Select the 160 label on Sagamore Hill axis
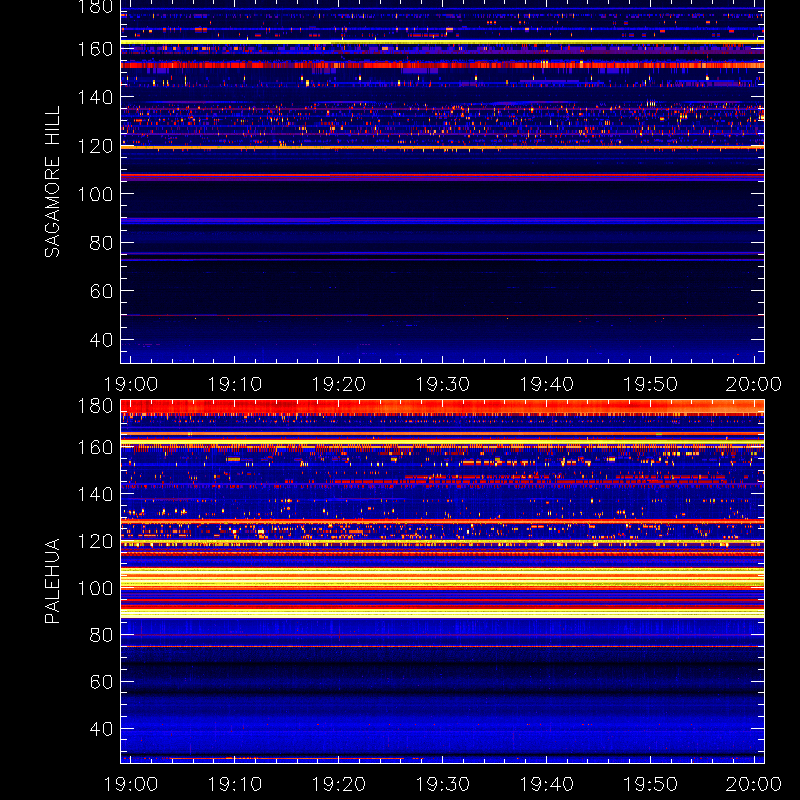 pyautogui.click(x=95, y=49)
